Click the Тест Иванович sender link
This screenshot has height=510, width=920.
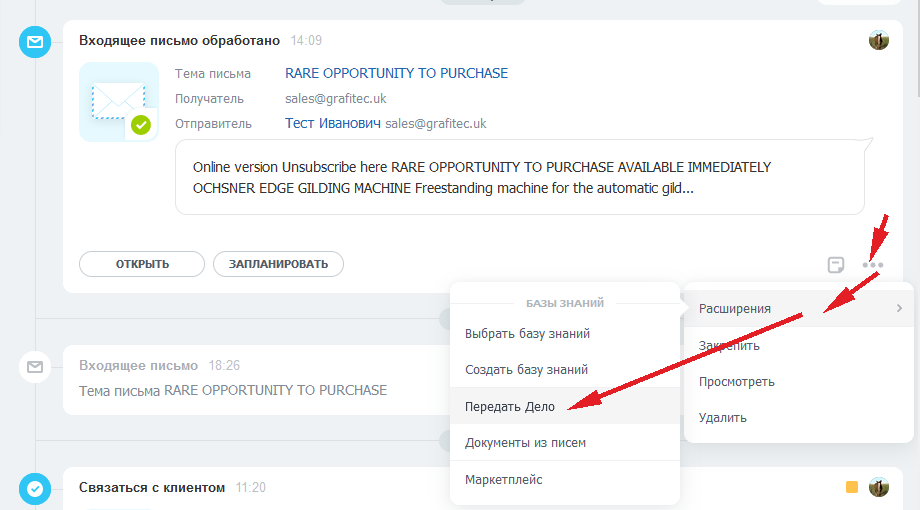(x=333, y=123)
